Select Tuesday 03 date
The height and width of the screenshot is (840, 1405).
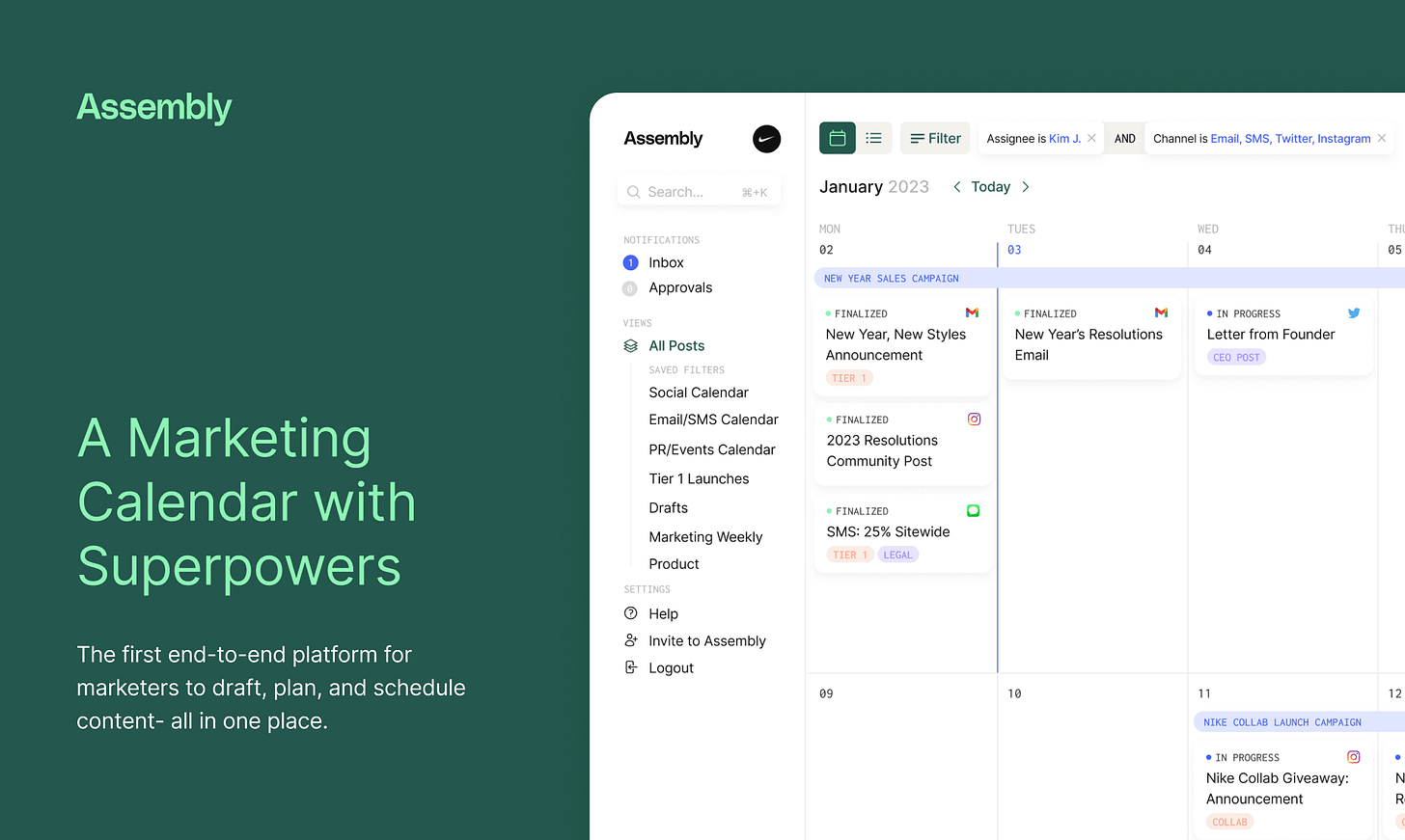tap(1014, 250)
